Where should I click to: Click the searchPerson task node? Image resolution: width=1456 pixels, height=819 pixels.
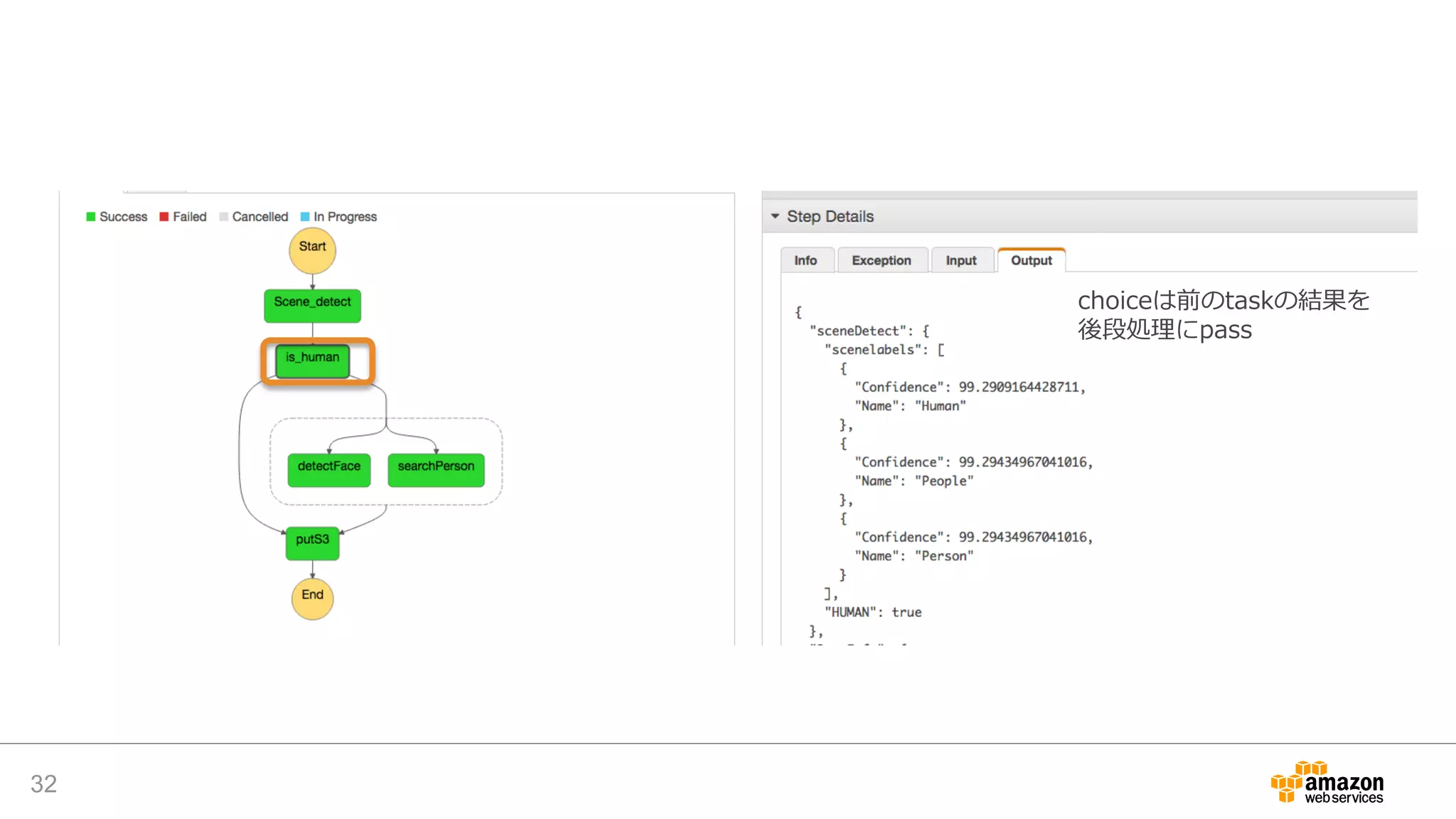coord(436,469)
